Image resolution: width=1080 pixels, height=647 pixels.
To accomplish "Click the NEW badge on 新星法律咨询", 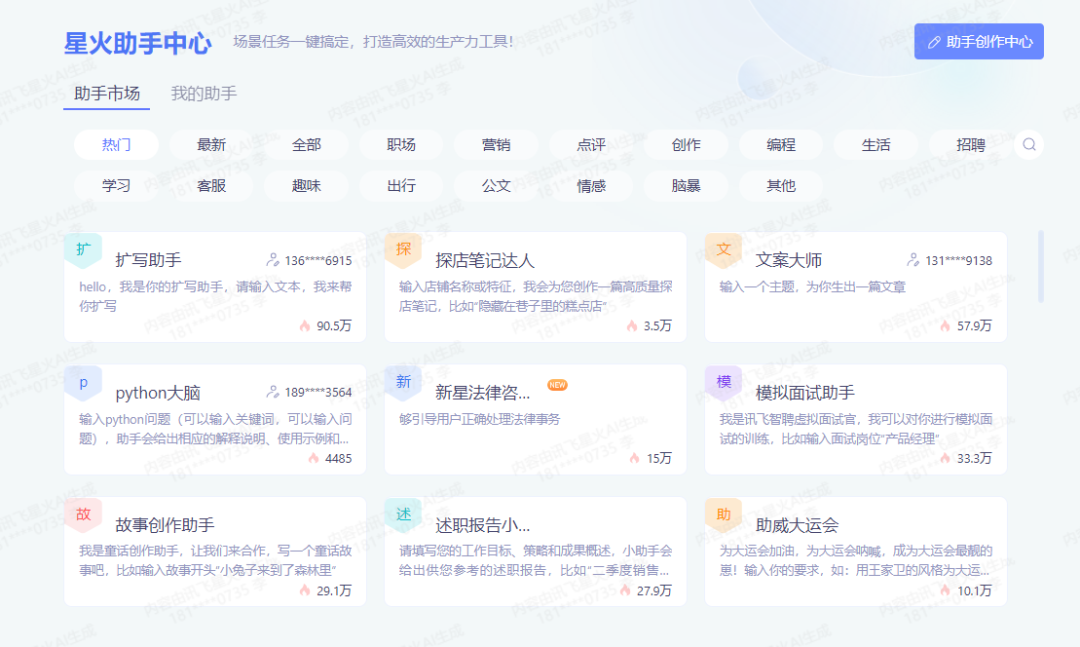I will point(557,383).
